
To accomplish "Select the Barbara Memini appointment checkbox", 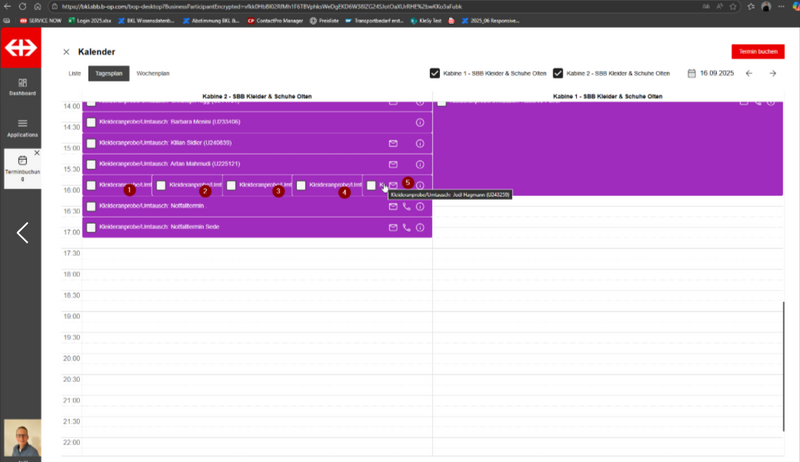I will (91, 122).
